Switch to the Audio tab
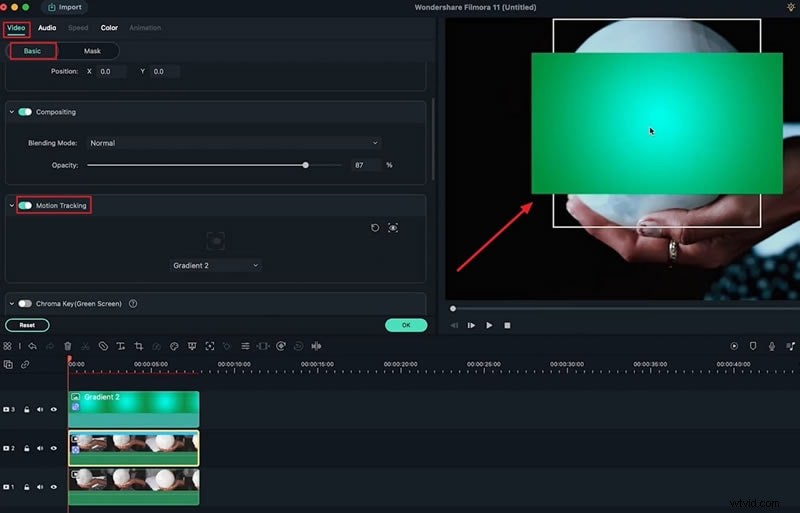Screen dimensions: 800x513 [47, 28]
